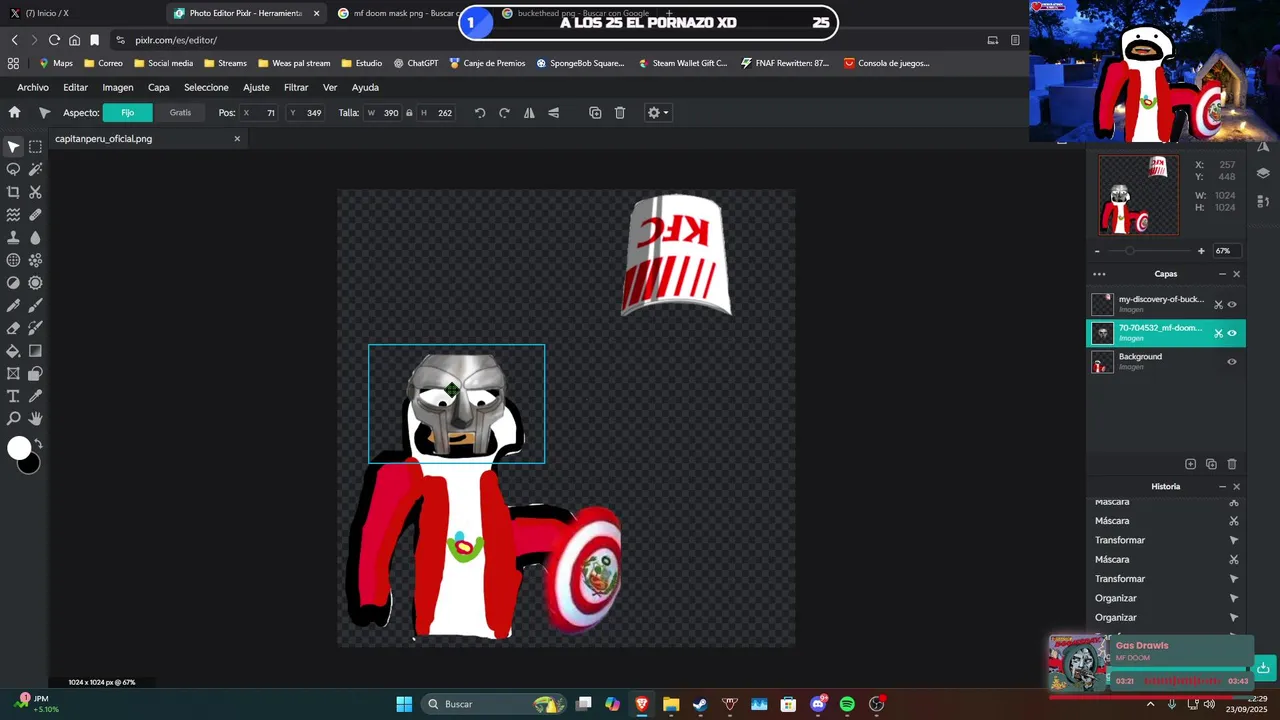Open ChatGPT bookmark in bookmarks bar
The image size is (1280, 720).
(416, 63)
